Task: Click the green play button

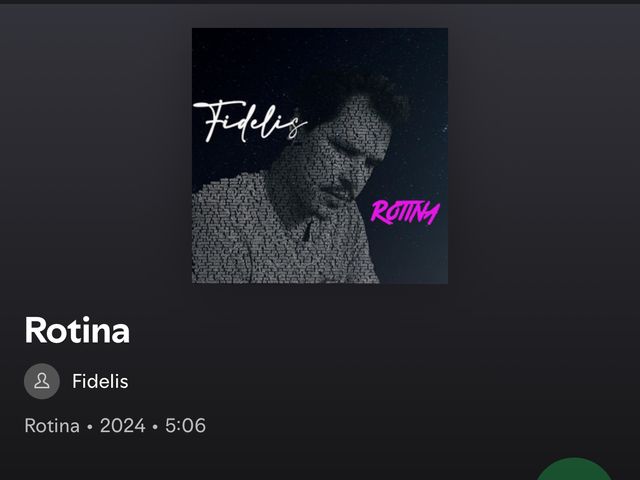Action: (x=574, y=469)
